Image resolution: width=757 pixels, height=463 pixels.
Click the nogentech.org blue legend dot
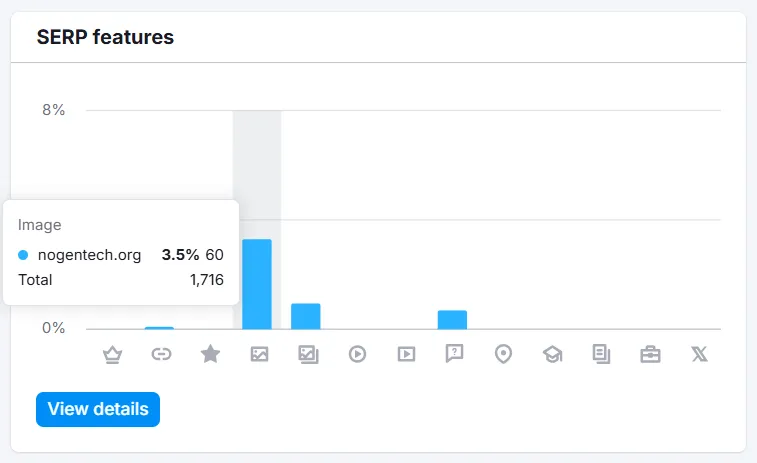click(x=23, y=255)
